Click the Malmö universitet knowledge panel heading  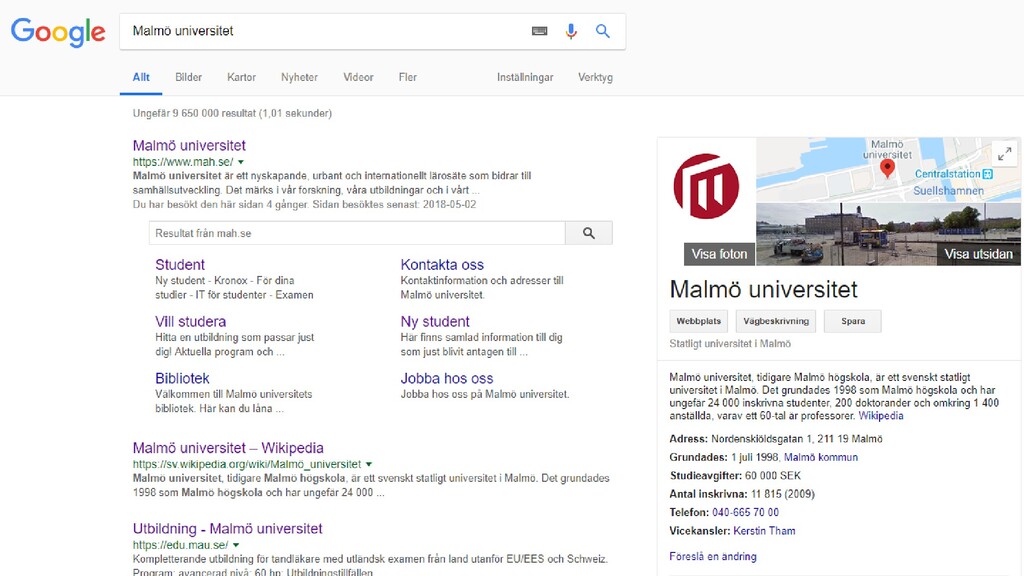[x=763, y=289]
